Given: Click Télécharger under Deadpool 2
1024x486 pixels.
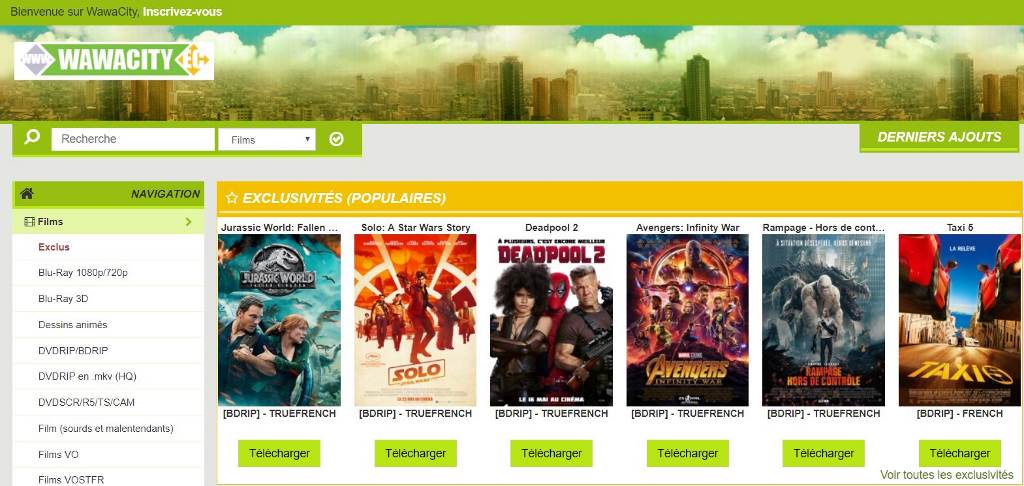Looking at the screenshot, I should (x=551, y=453).
